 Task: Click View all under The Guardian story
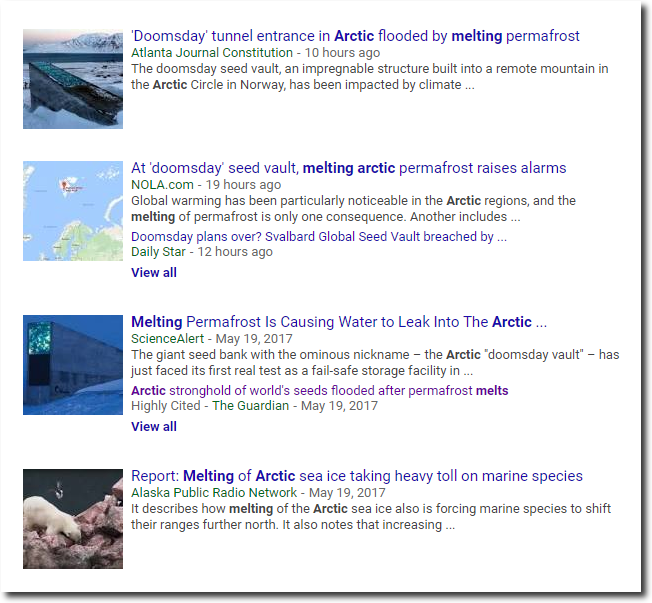pyautogui.click(x=154, y=426)
